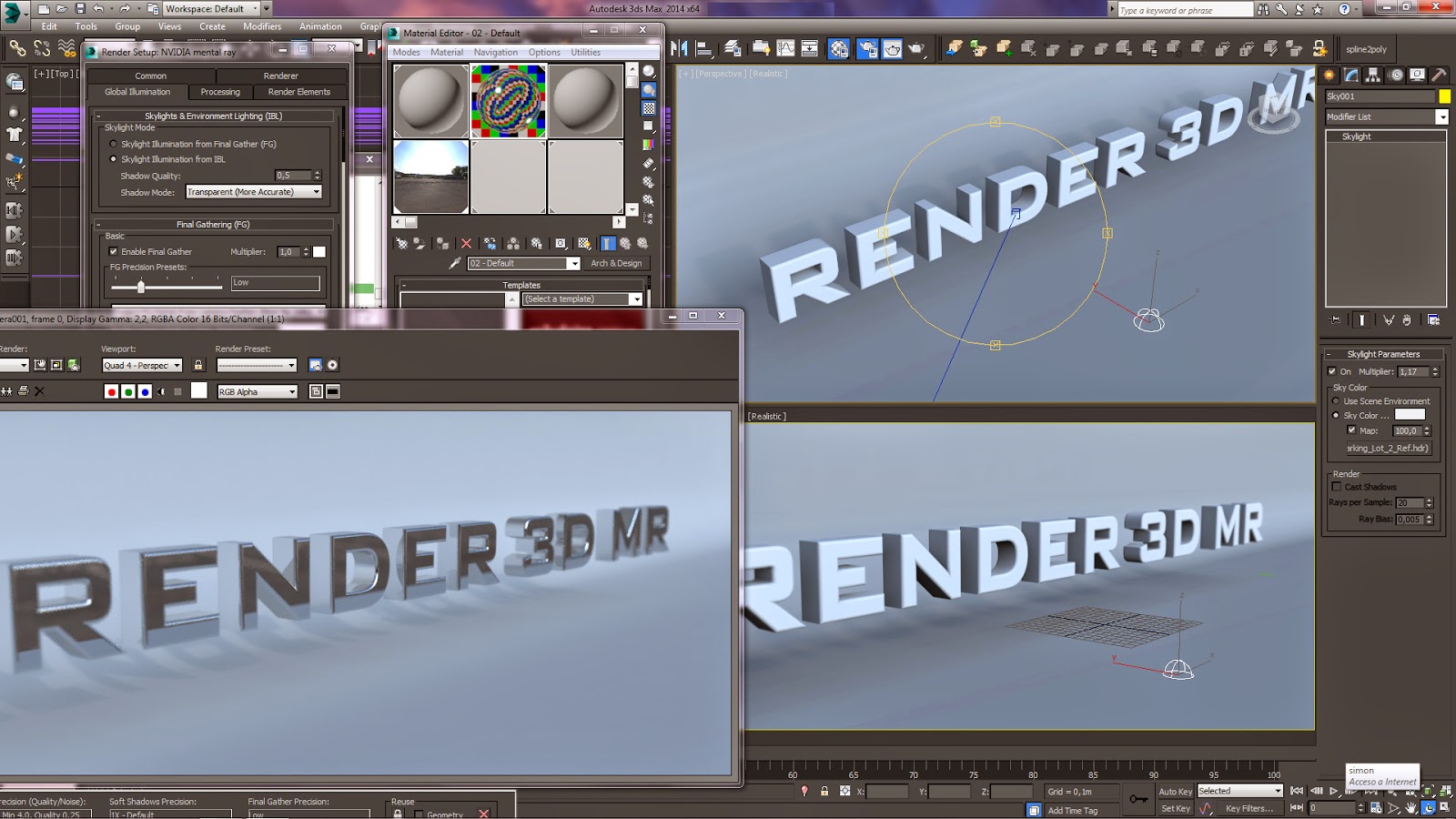Click the Render Setup teapot icon
The height and width of the screenshot is (819, 1456).
[x=867, y=48]
